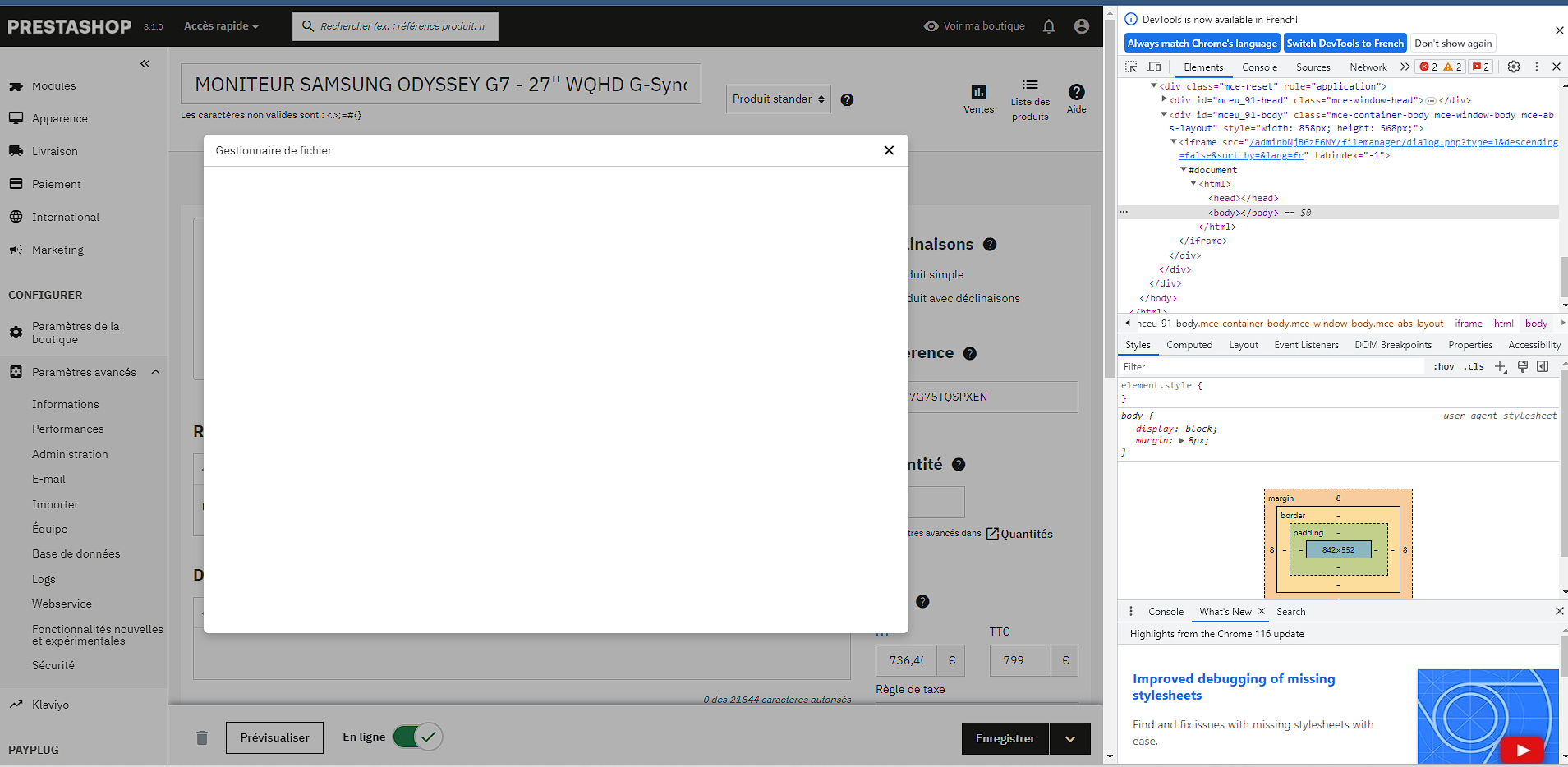1568x767 pixels.
Task: Open the Aide help icon
Action: point(1076,99)
